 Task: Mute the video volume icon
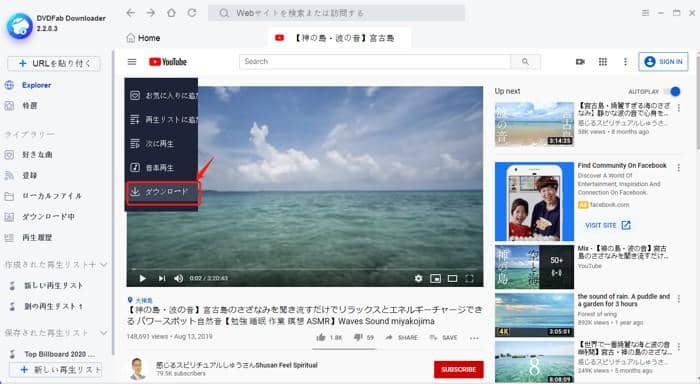179,279
